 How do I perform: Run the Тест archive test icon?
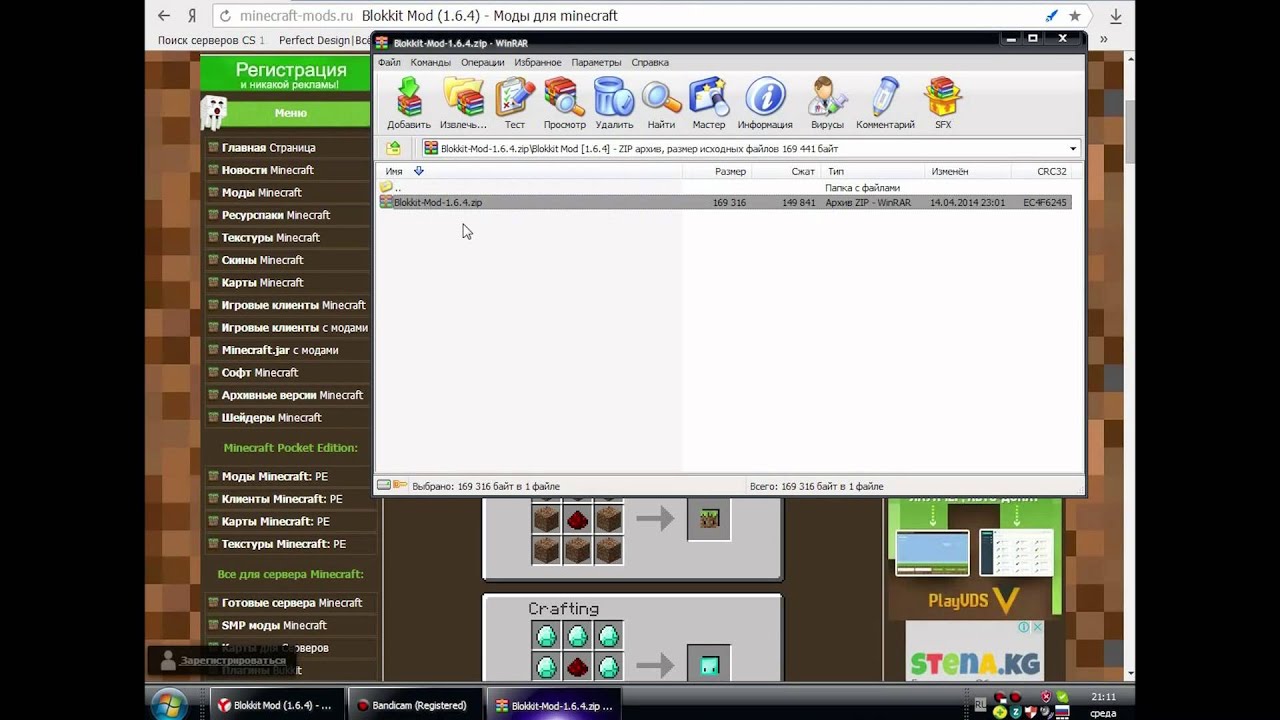[x=515, y=104]
